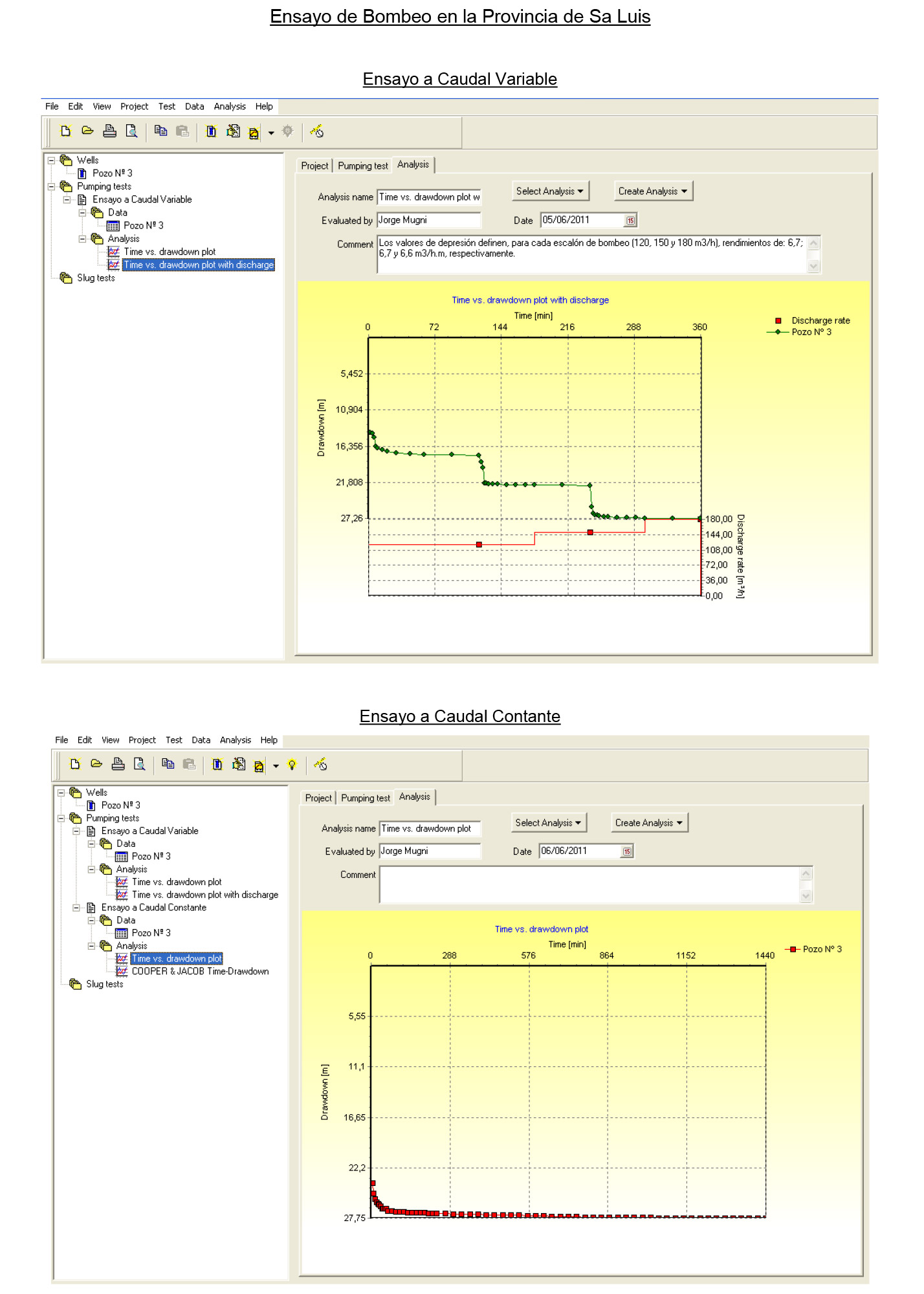The height and width of the screenshot is (1294, 924).
Task: Open the Analysis menu in upper window
Action: pyautogui.click(x=230, y=106)
